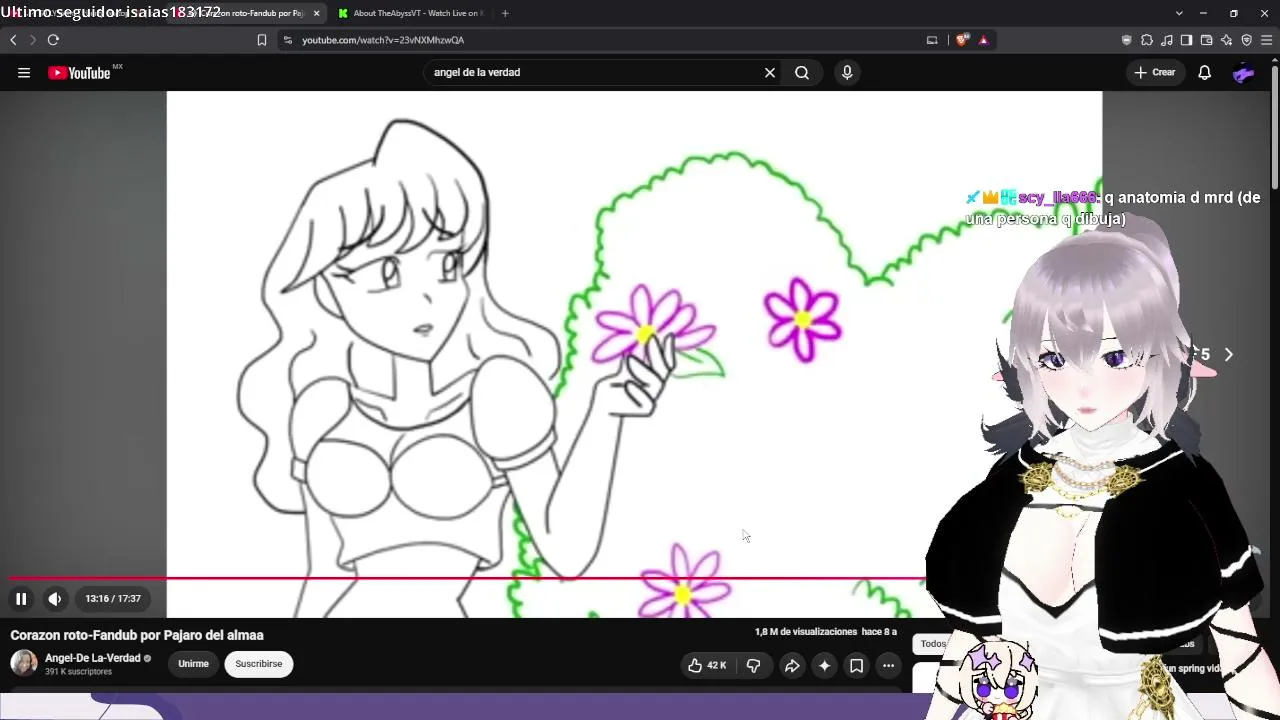View site information icon in address bar
1280x720 pixels.
coord(288,40)
